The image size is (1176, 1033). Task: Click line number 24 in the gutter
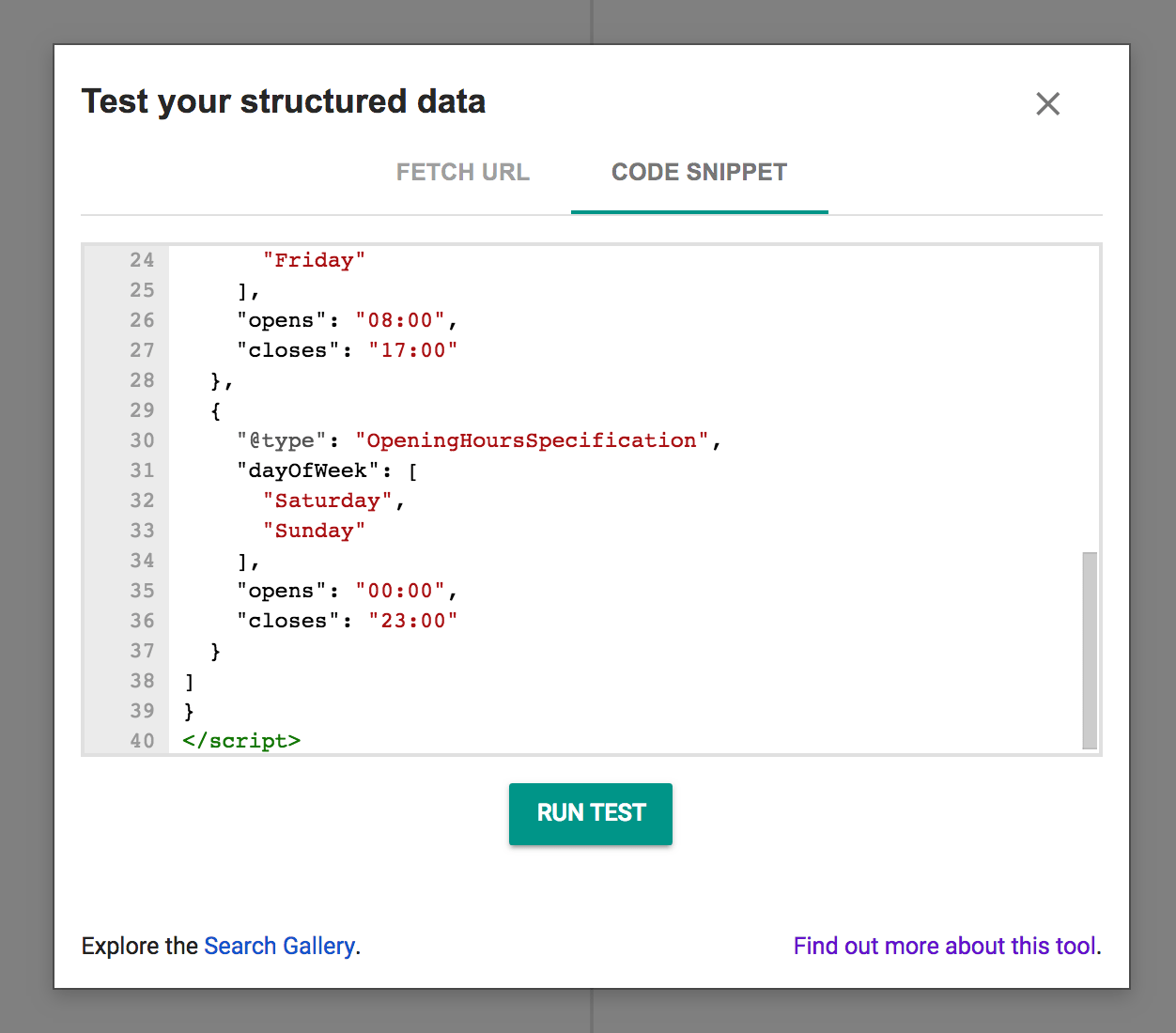tap(142, 260)
